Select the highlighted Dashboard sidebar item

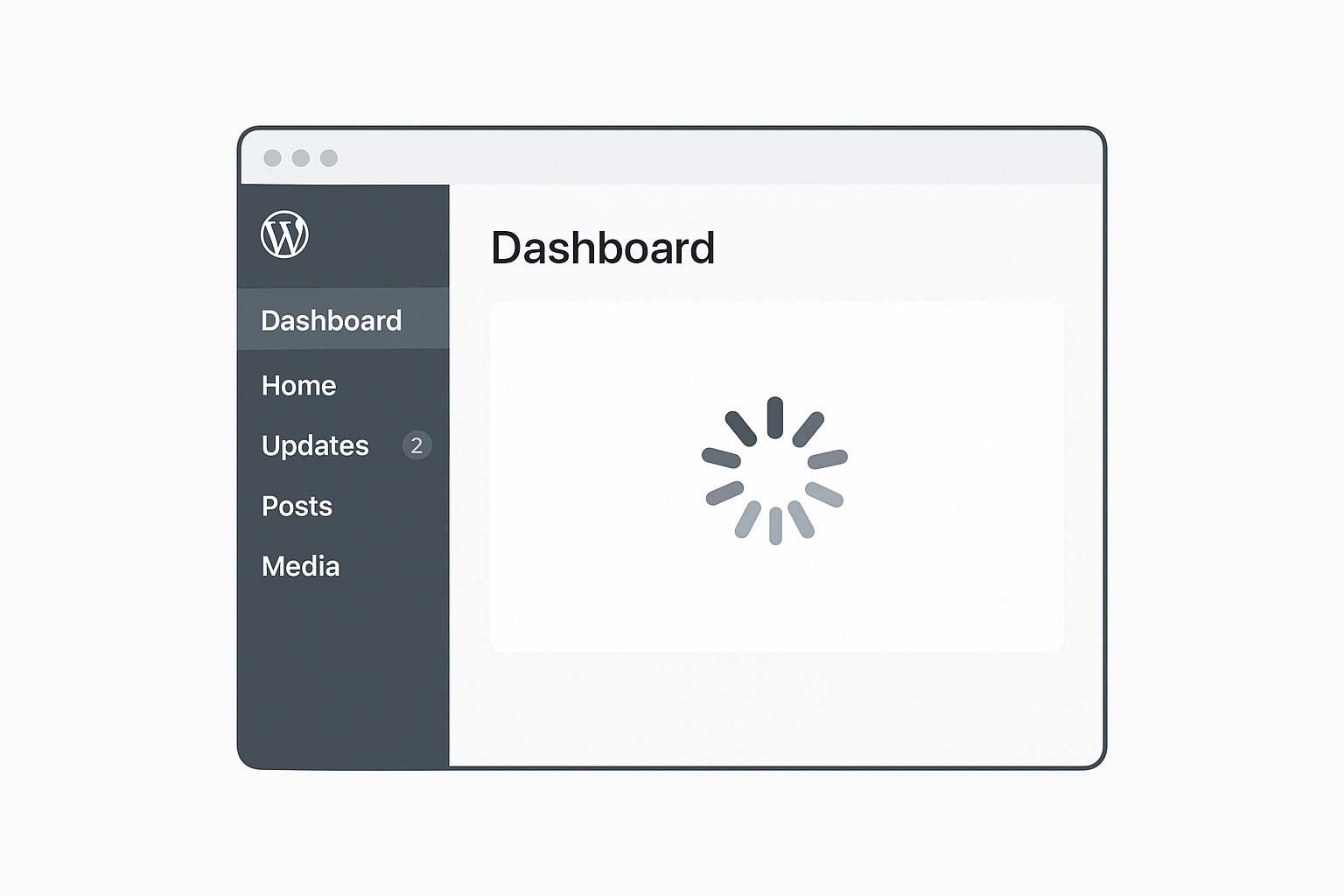(x=343, y=319)
